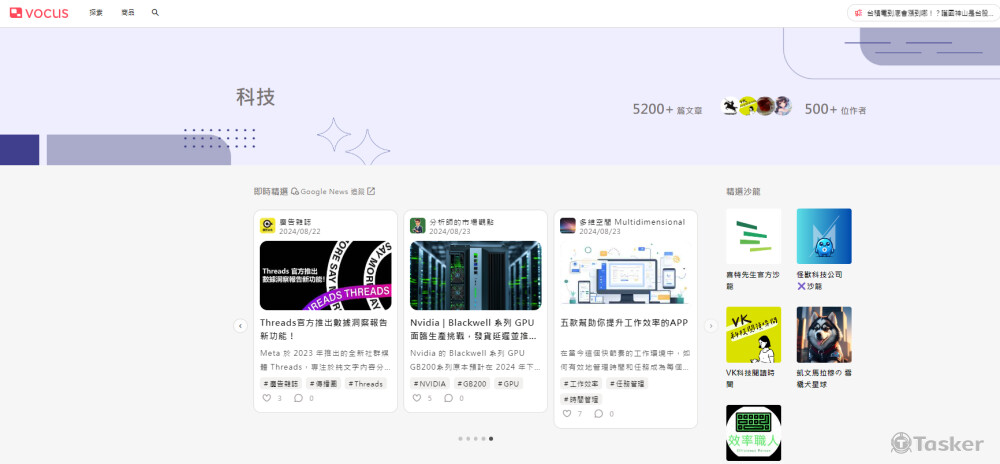Image resolution: width=1000 pixels, height=464 pixels.
Task: Open the yellow avatar of the Threads article author
Action: tap(267, 226)
